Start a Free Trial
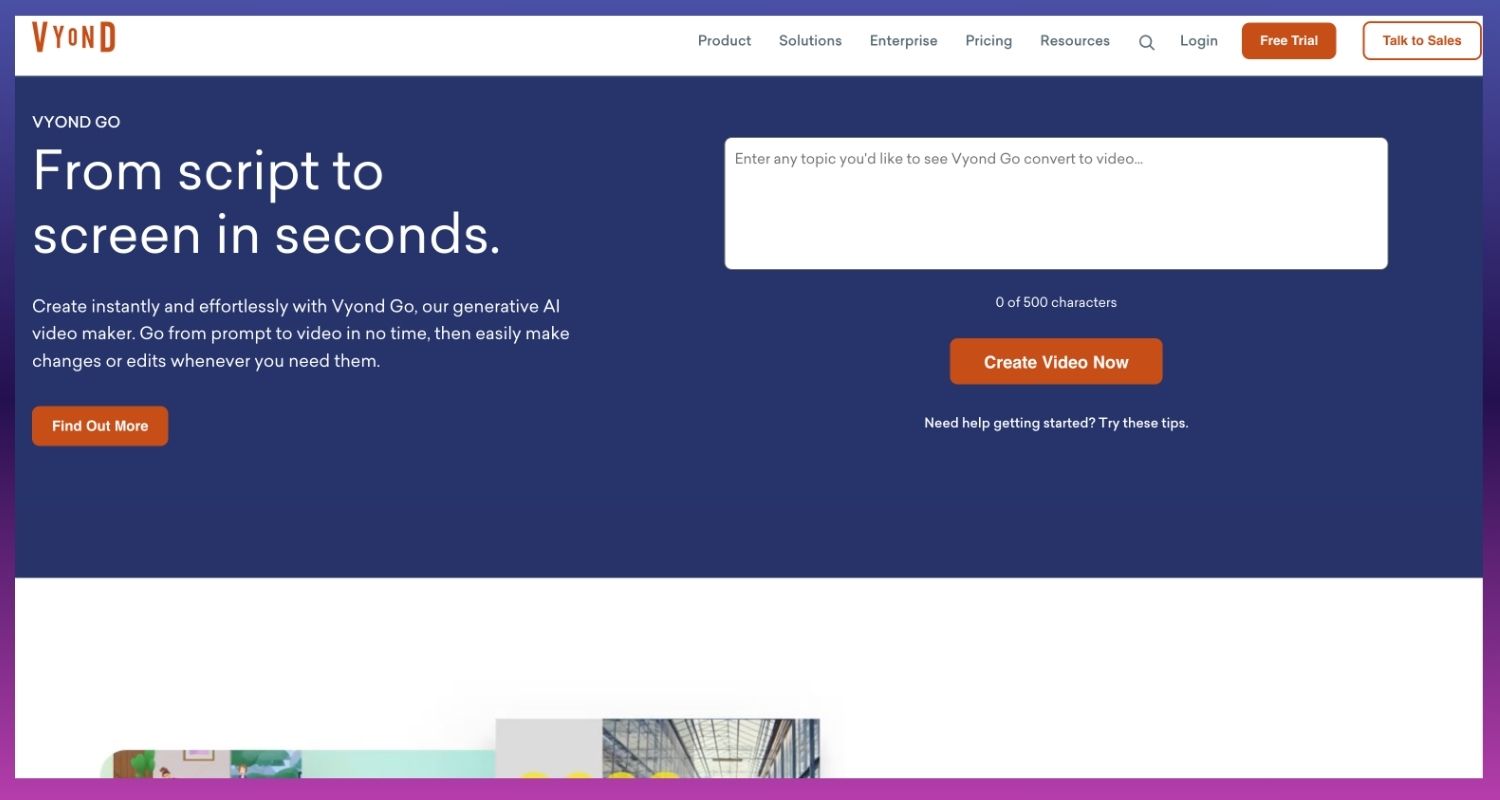This screenshot has height=800, width=1500. [1288, 41]
